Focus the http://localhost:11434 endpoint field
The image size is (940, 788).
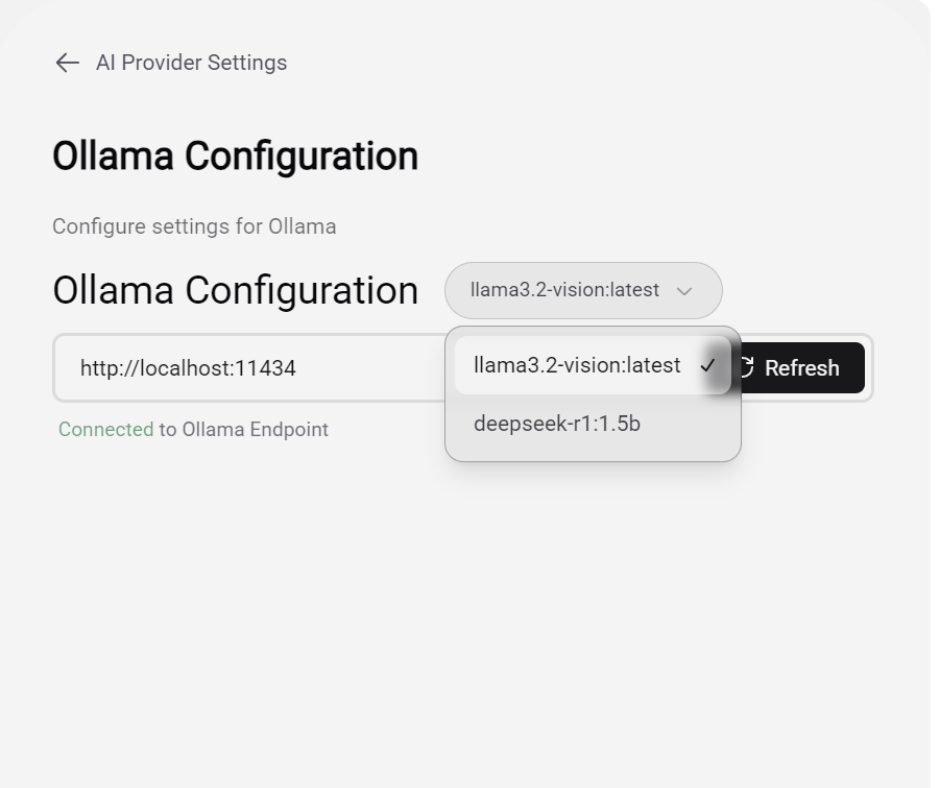click(250, 368)
